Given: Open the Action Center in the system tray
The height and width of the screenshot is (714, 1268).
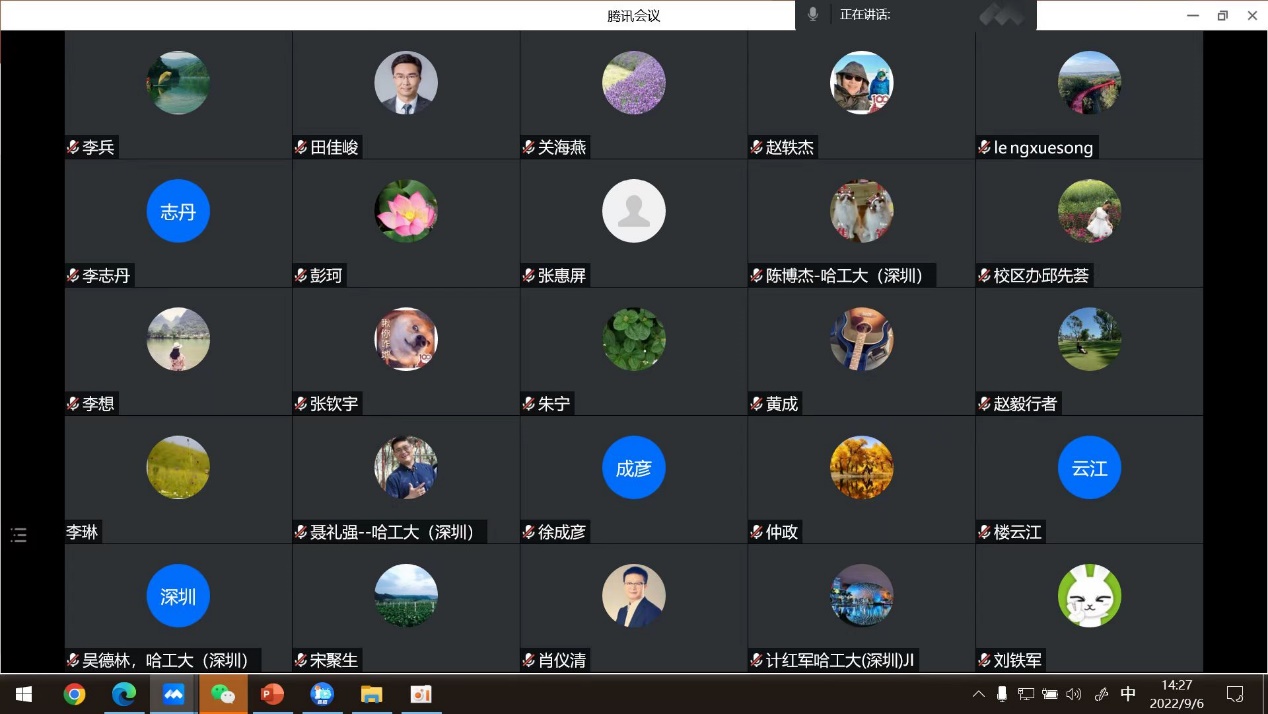Looking at the screenshot, I should point(1233,694).
